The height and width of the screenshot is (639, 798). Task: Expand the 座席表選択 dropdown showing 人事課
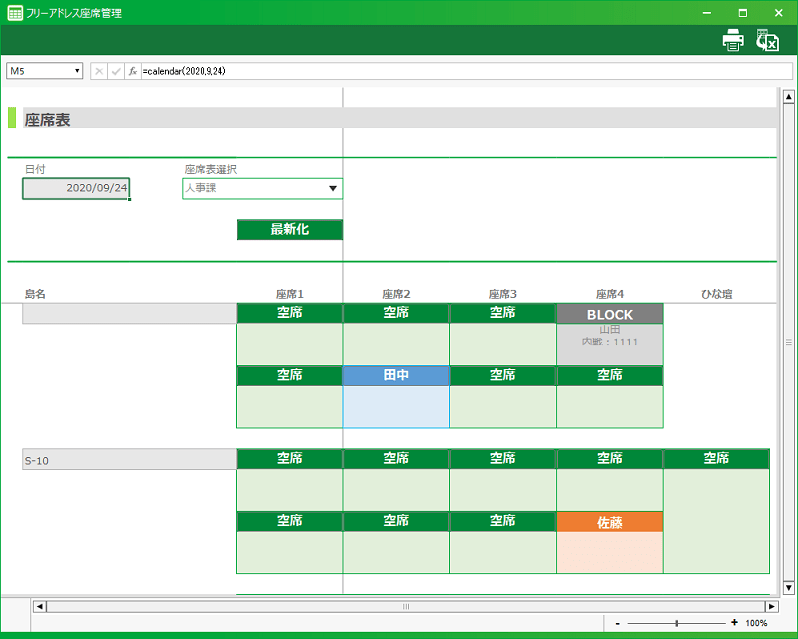point(332,188)
